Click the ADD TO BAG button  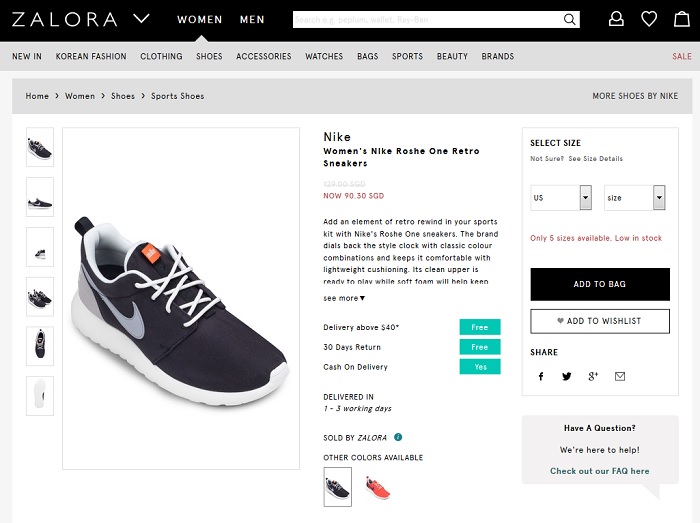600,284
